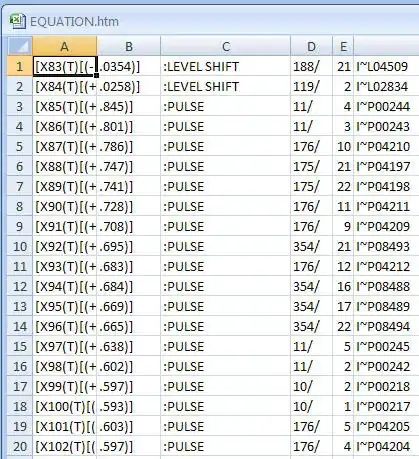Click cell containing I~P04211
The image size is (419, 459).
(x=386, y=206)
